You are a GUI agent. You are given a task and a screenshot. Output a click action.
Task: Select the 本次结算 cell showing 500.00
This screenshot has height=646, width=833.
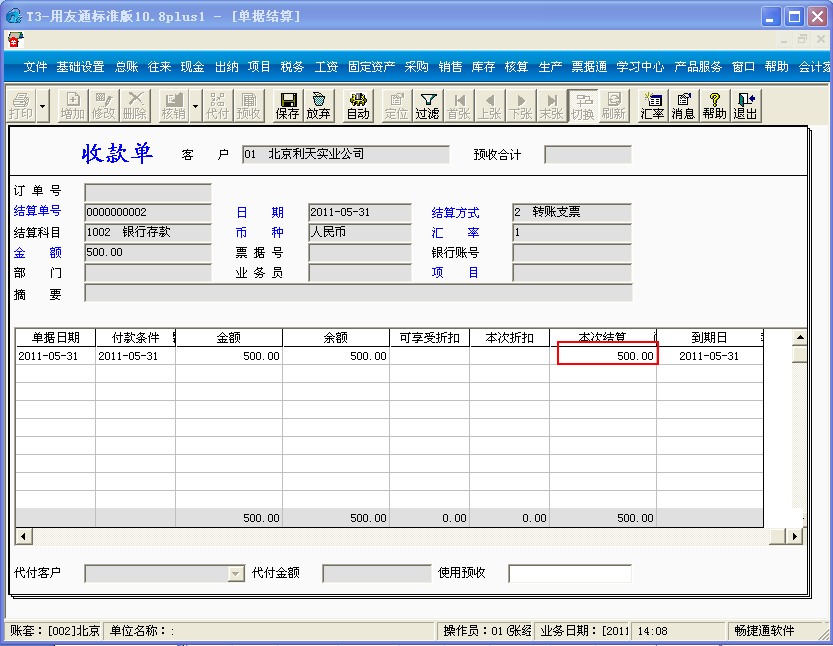point(608,353)
